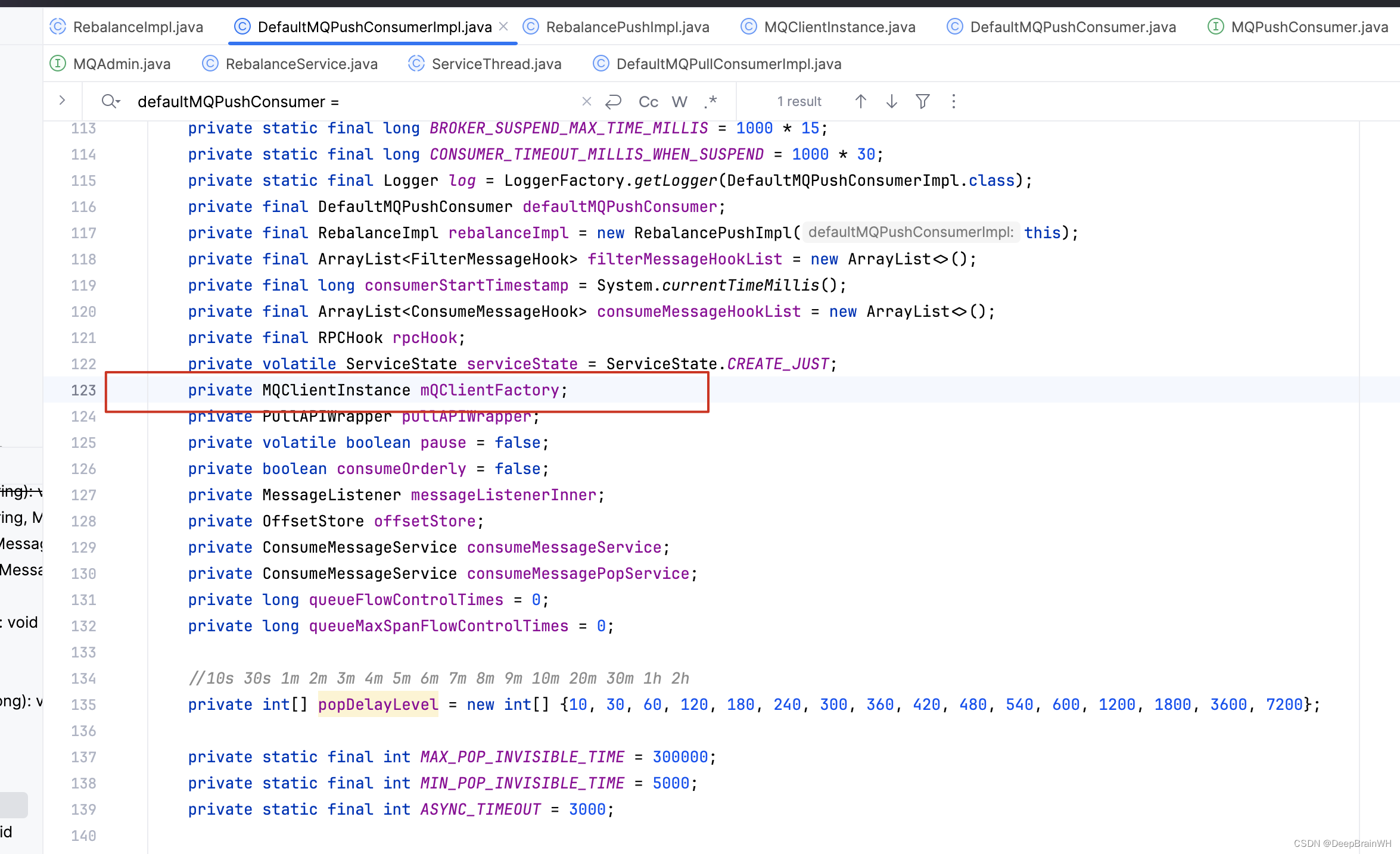Click the offsetStore field name on line 128
This screenshot has width=1400, height=854.
click(x=425, y=521)
